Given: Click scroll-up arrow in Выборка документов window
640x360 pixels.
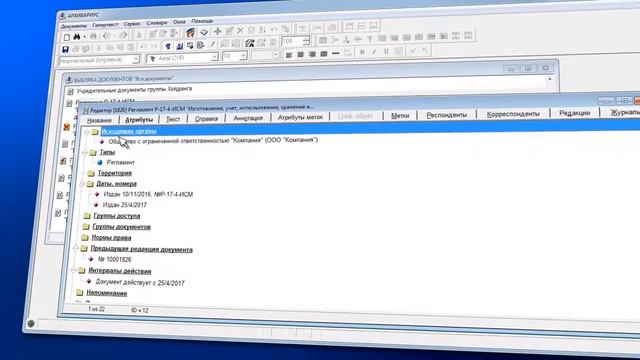Looking at the screenshot, I should click(x=549, y=79).
